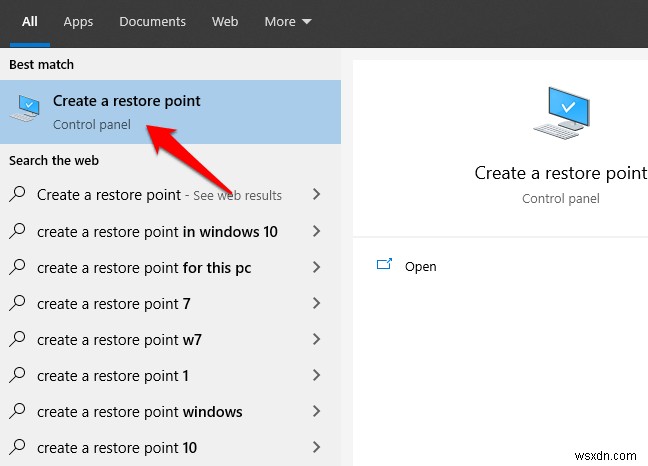The height and width of the screenshot is (466, 648).
Task: Click the computer icon in the best match row
Action: pos(25,108)
